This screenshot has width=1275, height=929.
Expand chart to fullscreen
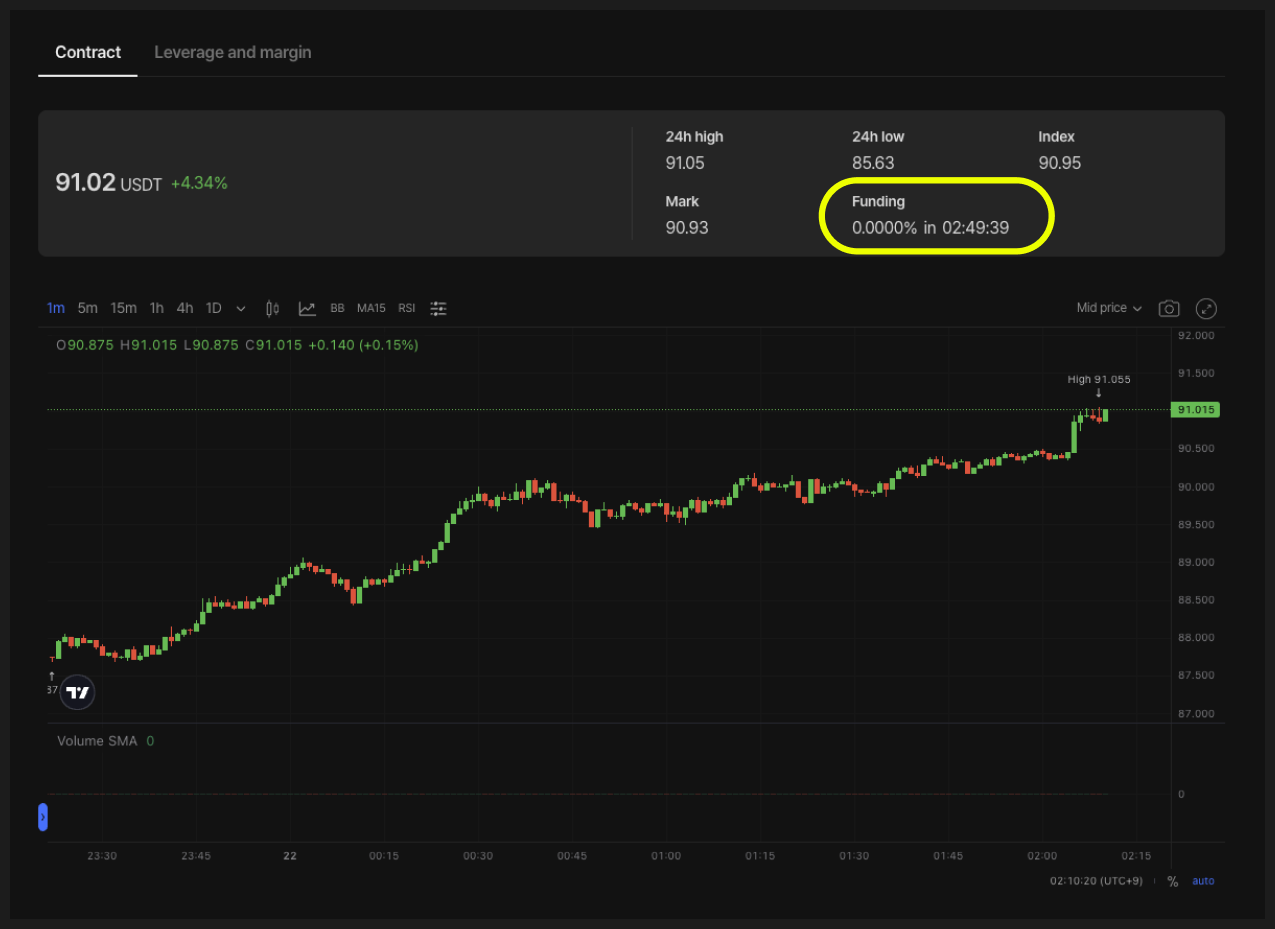coord(1207,308)
